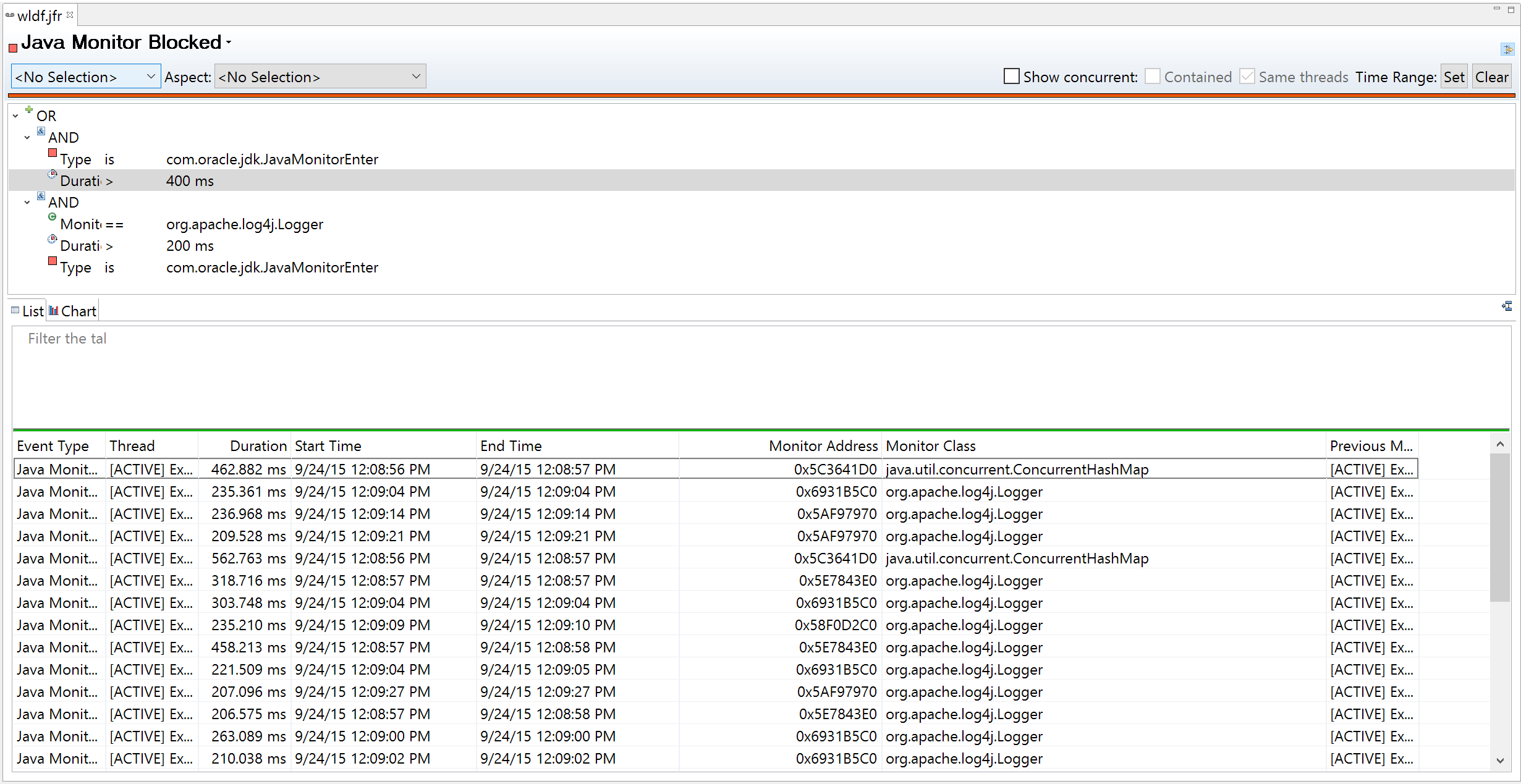
Task: Open the Java Monitor Blocked page menu arrow
Action: pyautogui.click(x=229, y=43)
